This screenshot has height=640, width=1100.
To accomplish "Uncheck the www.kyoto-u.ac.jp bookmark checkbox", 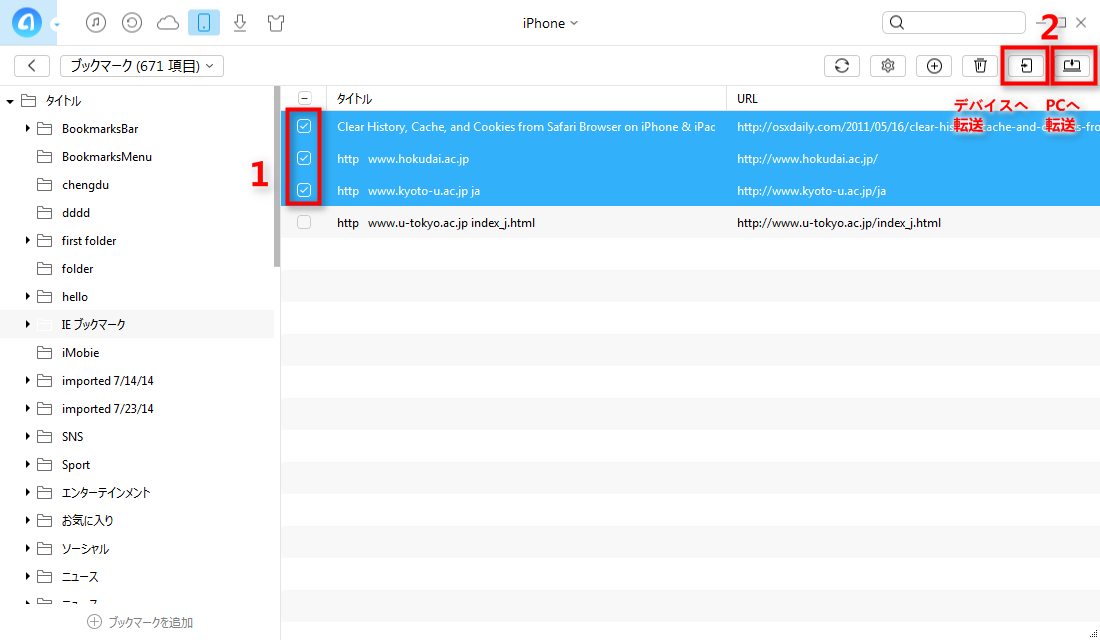I will pyautogui.click(x=304, y=190).
